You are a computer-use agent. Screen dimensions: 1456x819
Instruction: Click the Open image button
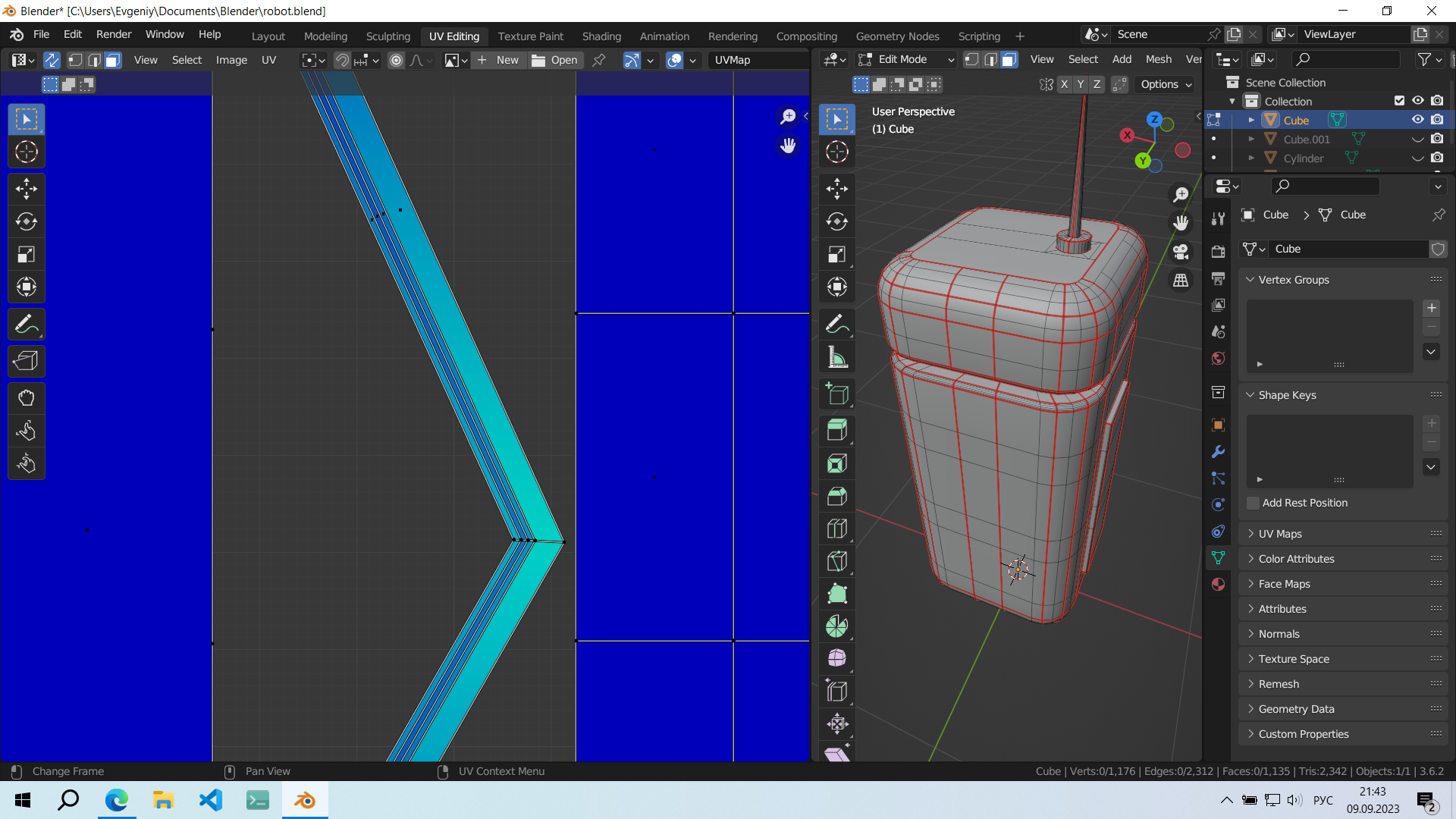pos(555,60)
